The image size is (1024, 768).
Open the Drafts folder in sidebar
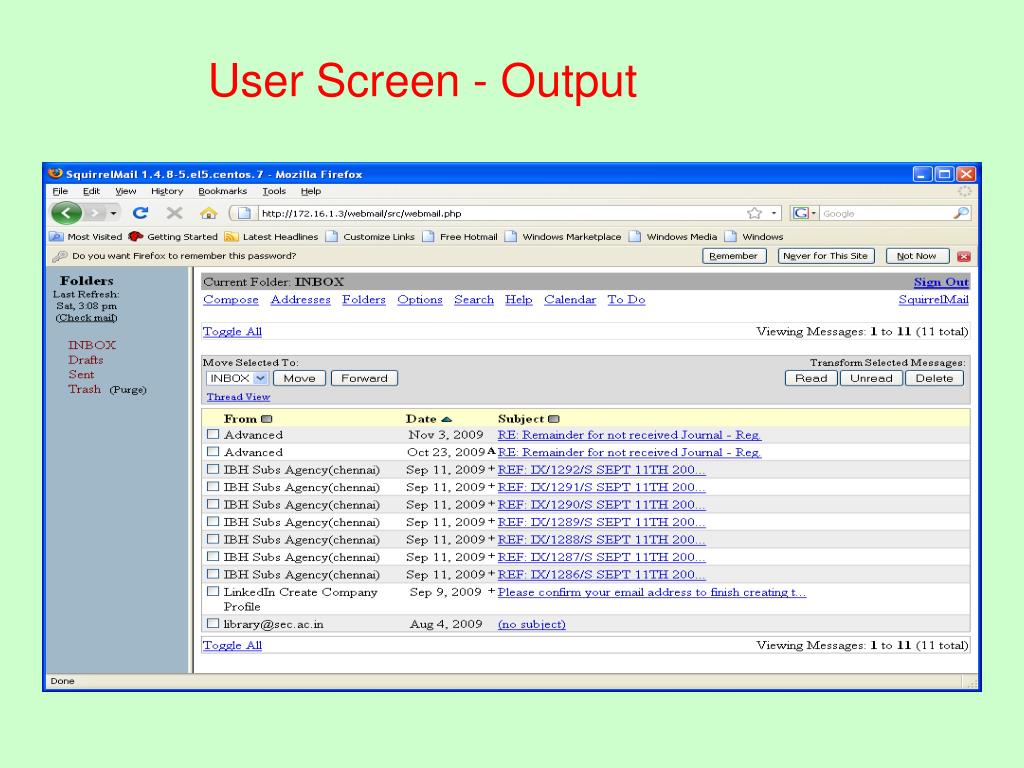pos(86,360)
